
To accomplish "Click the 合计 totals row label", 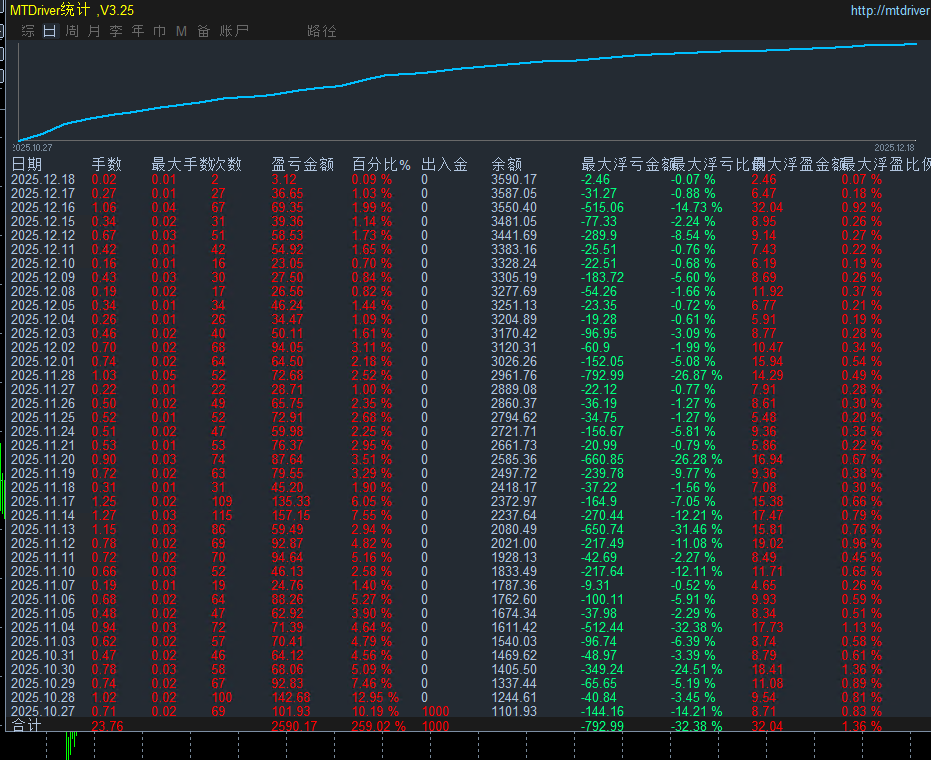I will (x=27, y=726).
